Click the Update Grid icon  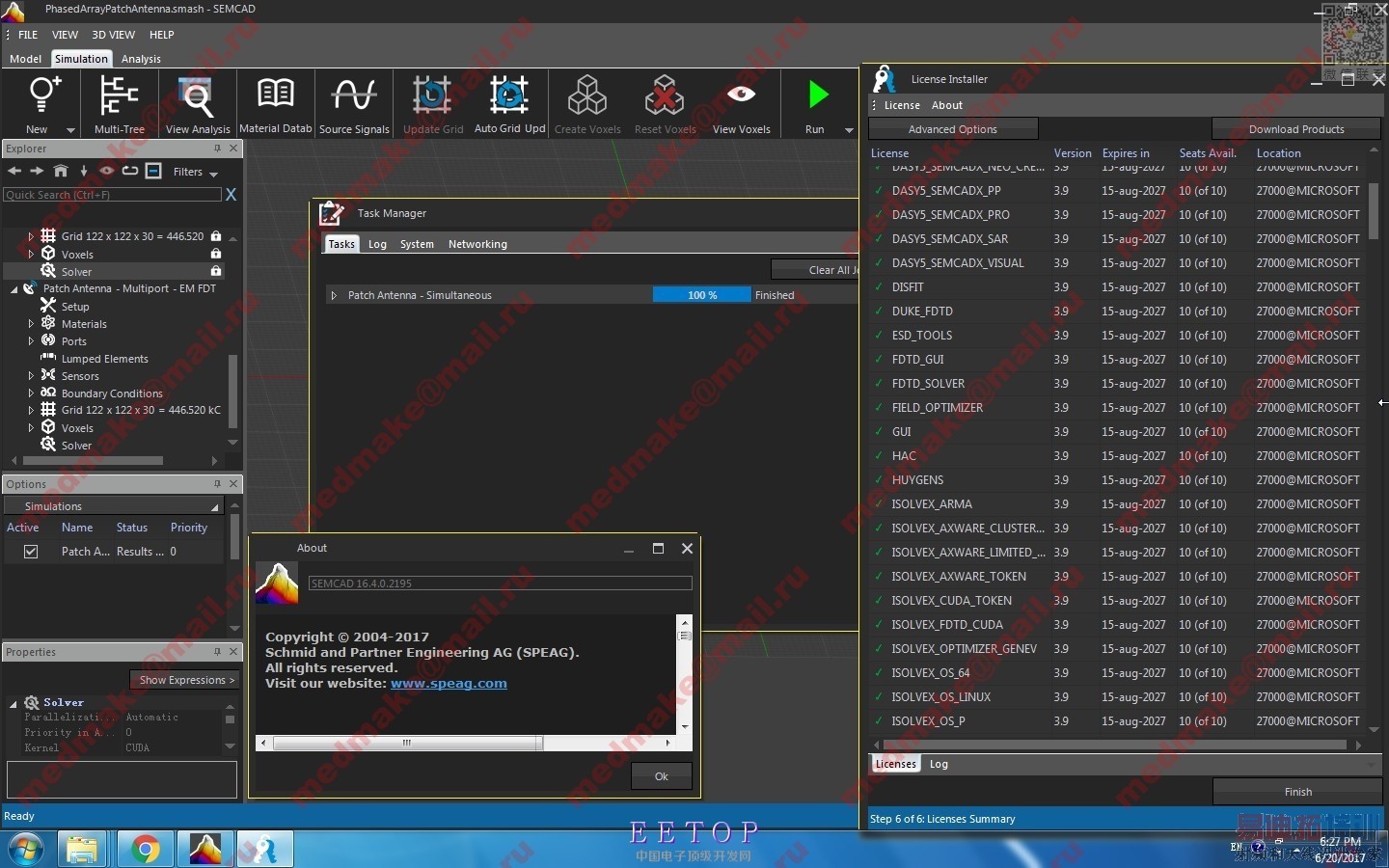(x=432, y=95)
